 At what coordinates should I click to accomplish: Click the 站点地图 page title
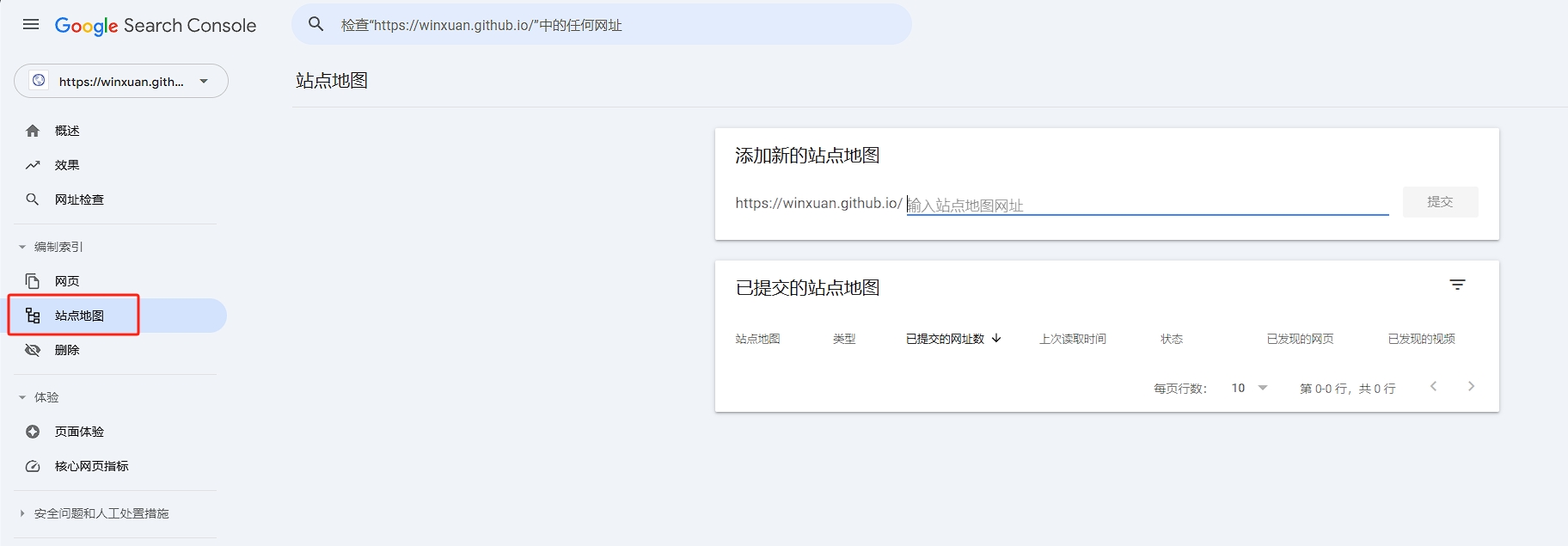[332, 81]
